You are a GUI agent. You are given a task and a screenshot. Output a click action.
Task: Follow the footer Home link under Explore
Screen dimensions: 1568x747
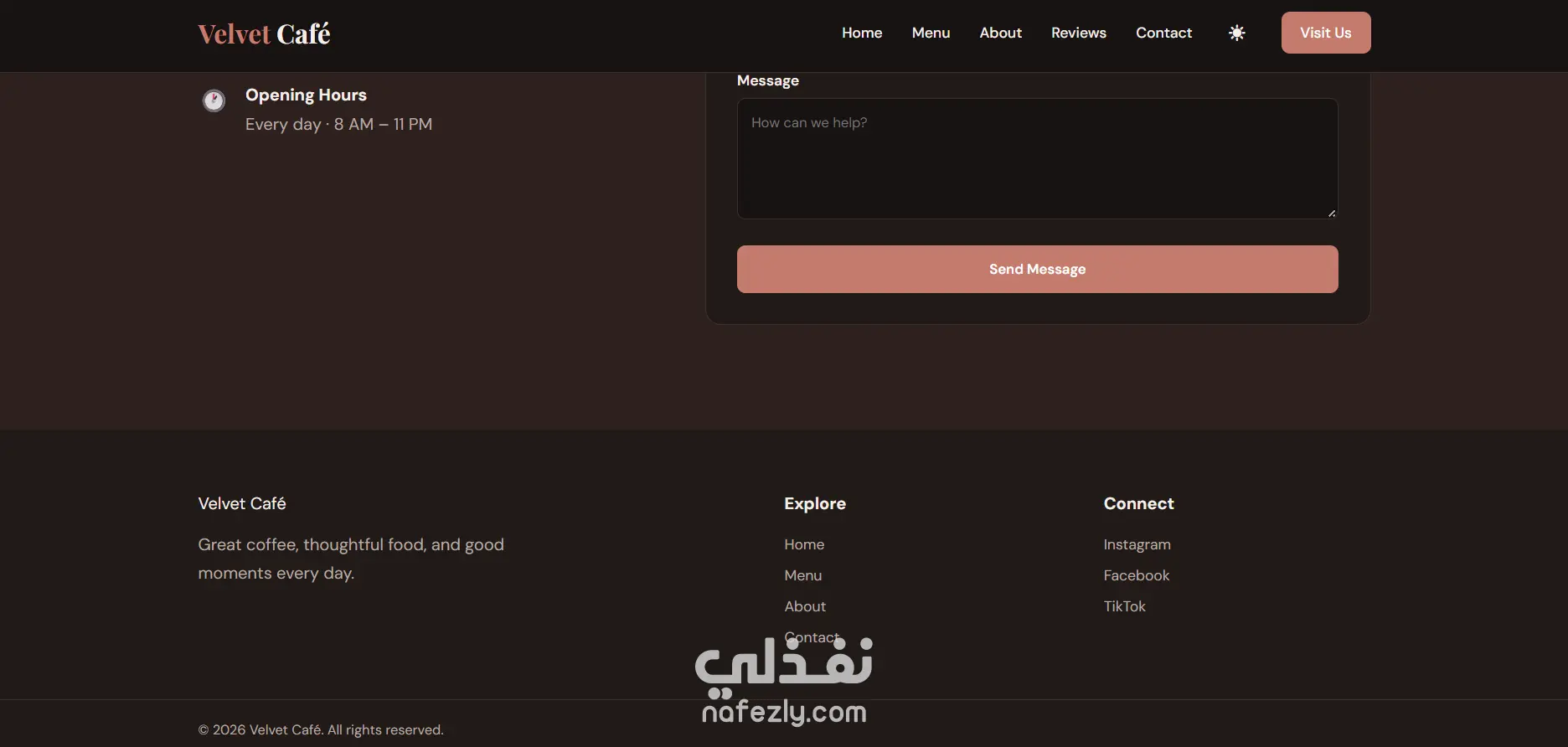pyautogui.click(x=804, y=544)
